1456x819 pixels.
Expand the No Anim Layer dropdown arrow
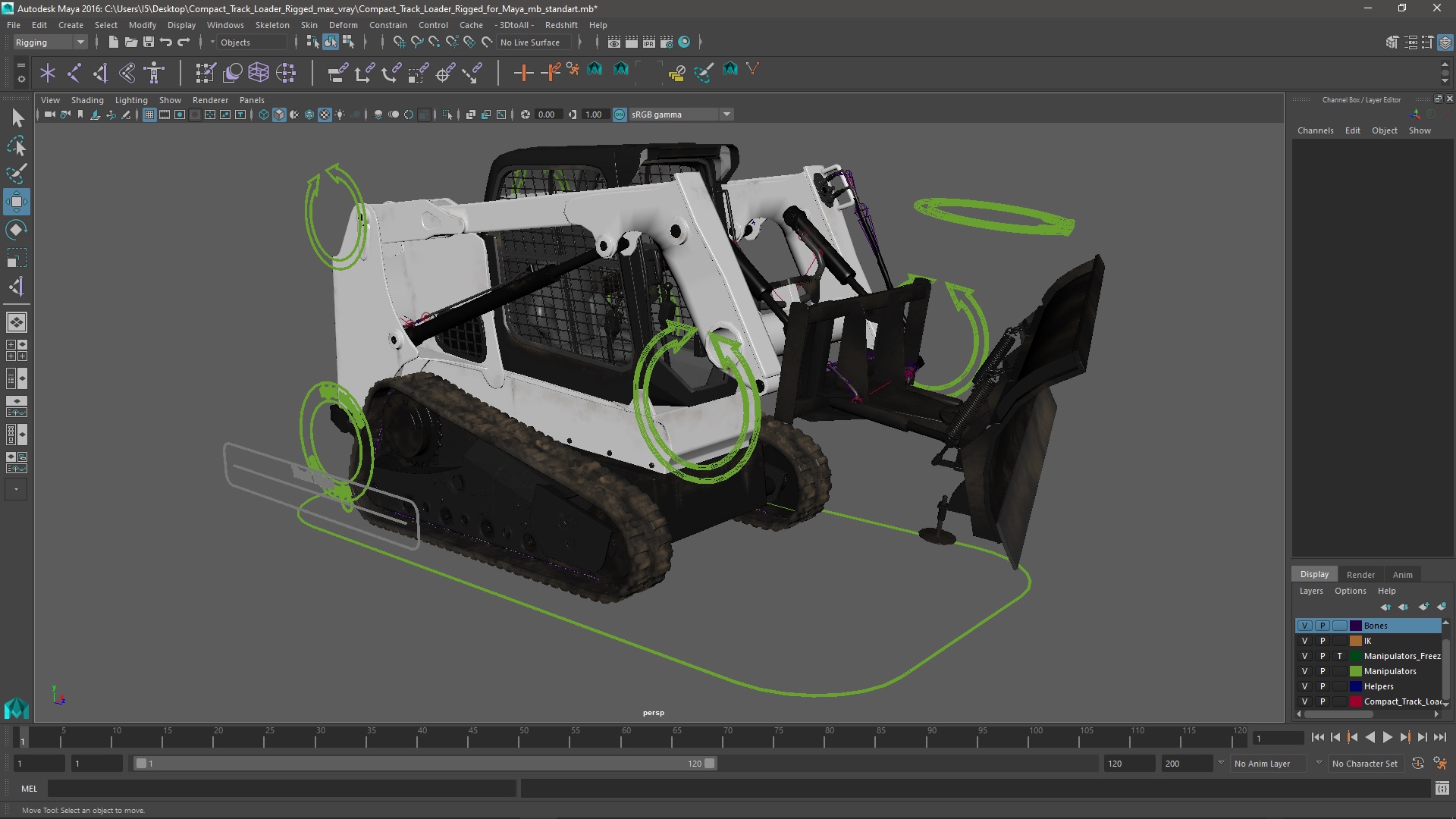point(1221,763)
